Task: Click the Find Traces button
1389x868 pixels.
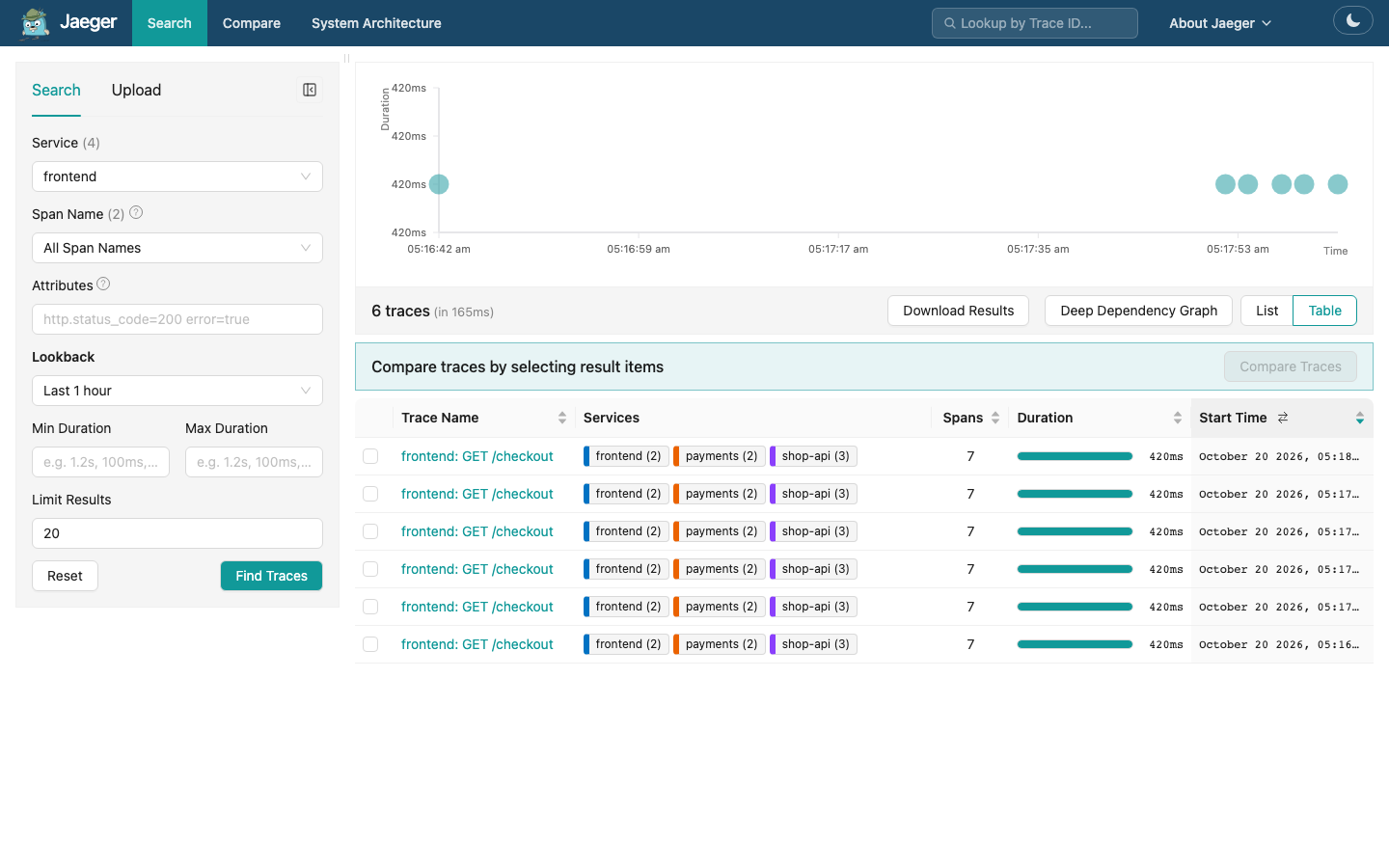Action: coord(271,576)
